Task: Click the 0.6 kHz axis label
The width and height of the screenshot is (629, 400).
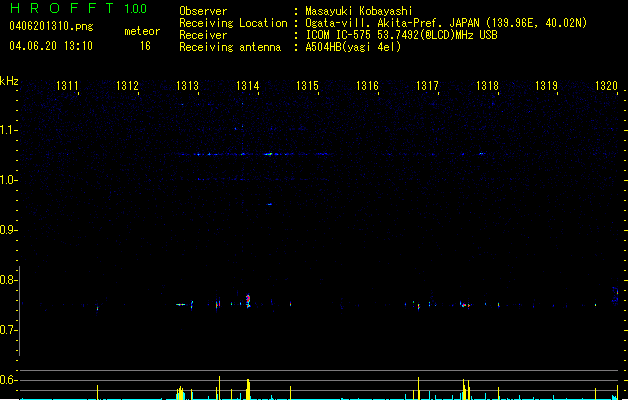Action: (8, 380)
